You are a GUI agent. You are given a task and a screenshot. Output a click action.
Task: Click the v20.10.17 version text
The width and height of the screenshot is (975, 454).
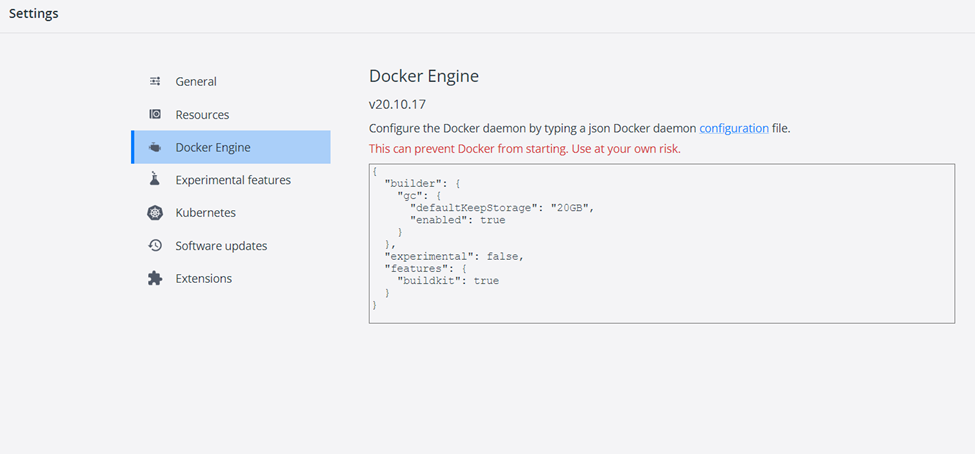(x=397, y=104)
